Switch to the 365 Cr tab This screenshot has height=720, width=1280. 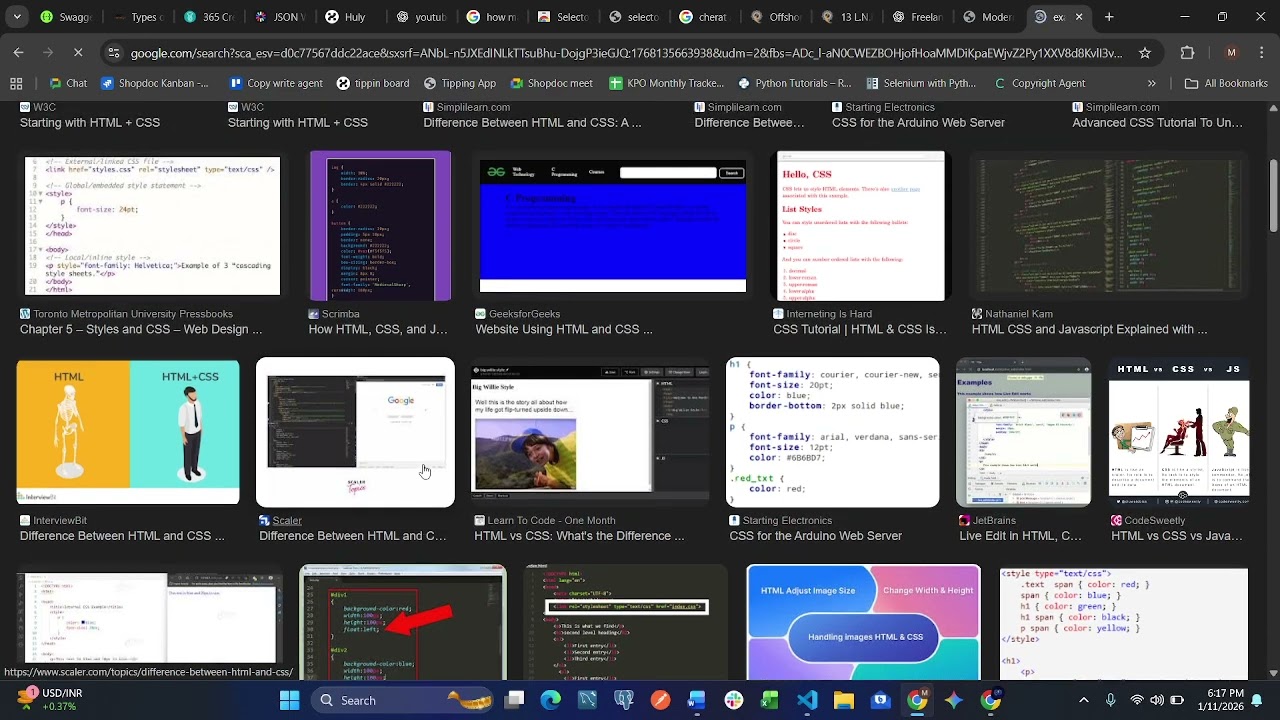tap(210, 17)
